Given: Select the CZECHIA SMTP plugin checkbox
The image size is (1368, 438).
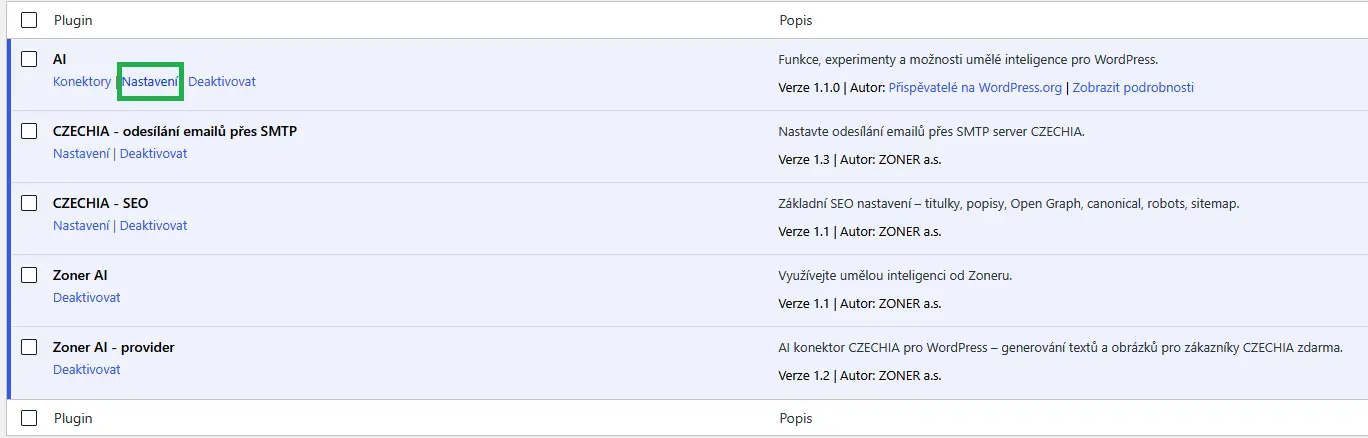Looking at the screenshot, I should pos(29,131).
